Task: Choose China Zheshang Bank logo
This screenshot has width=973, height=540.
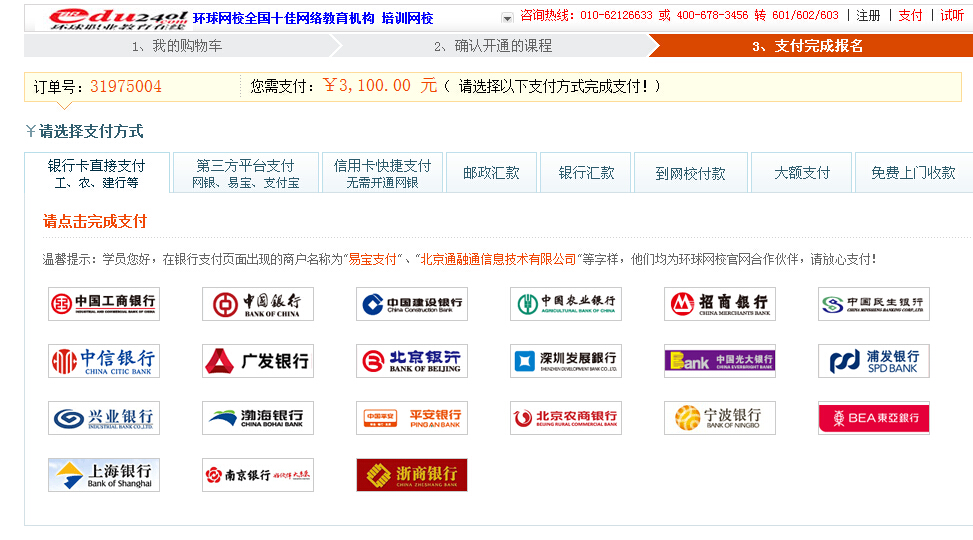Action: [411, 475]
